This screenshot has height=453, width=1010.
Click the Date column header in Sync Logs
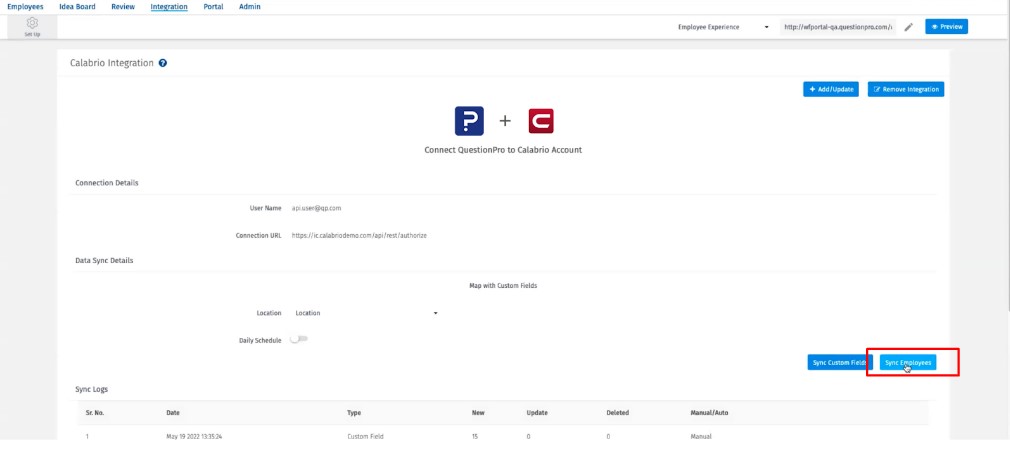(x=173, y=412)
